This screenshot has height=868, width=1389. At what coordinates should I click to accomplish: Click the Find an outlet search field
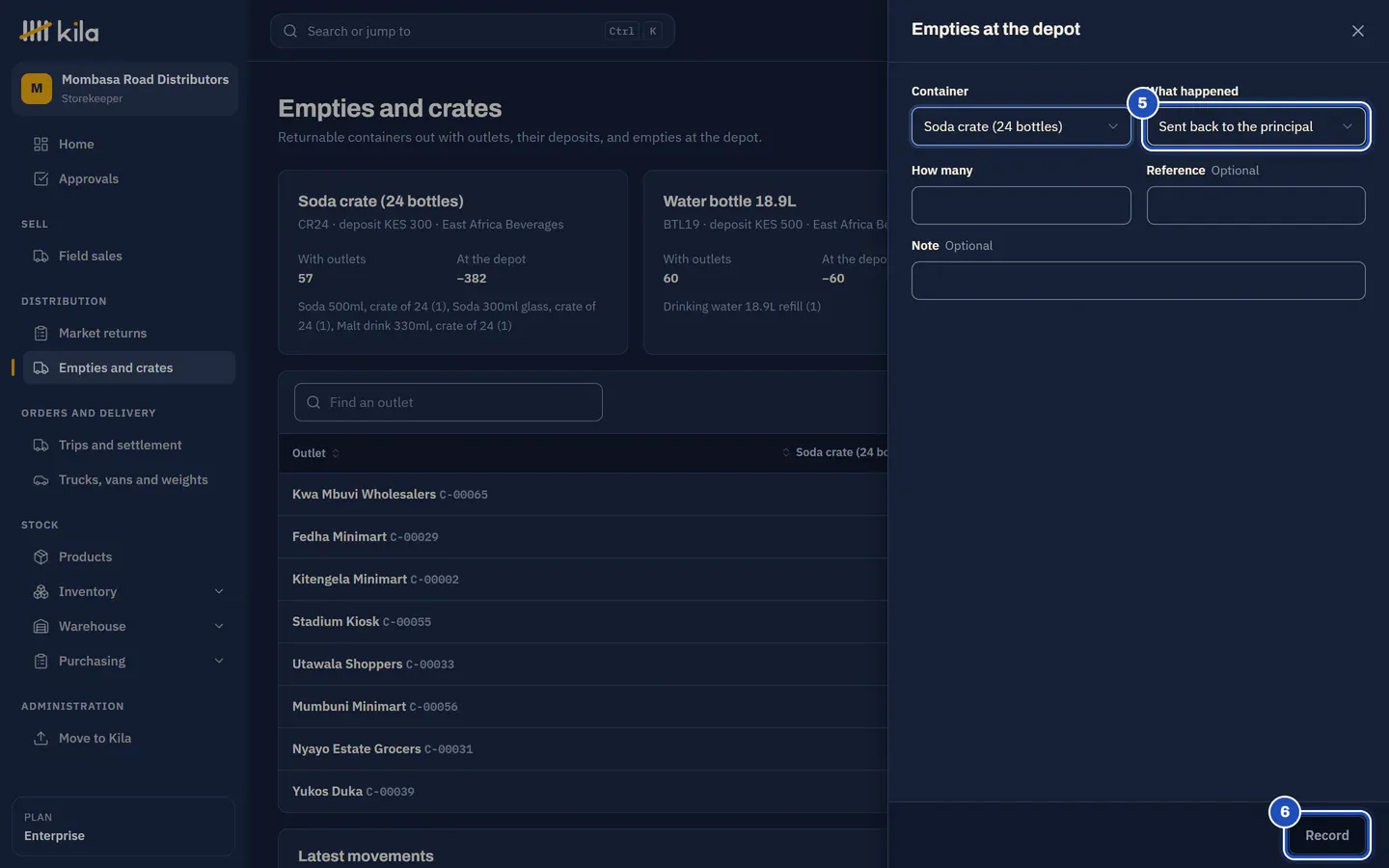(x=449, y=402)
